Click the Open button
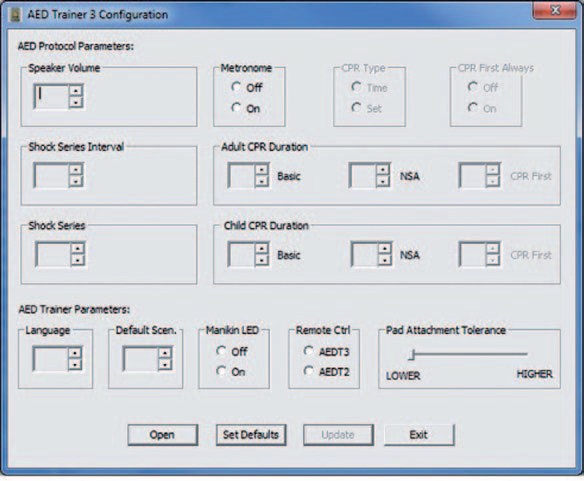584x481 pixels. [162, 435]
